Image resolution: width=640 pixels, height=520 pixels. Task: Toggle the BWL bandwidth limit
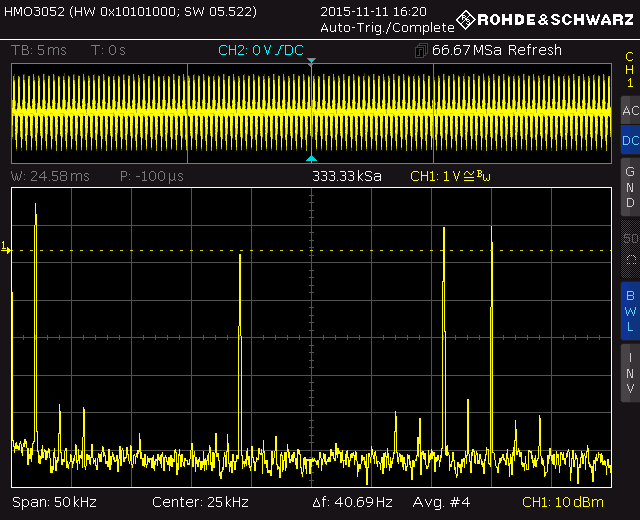tap(629, 310)
